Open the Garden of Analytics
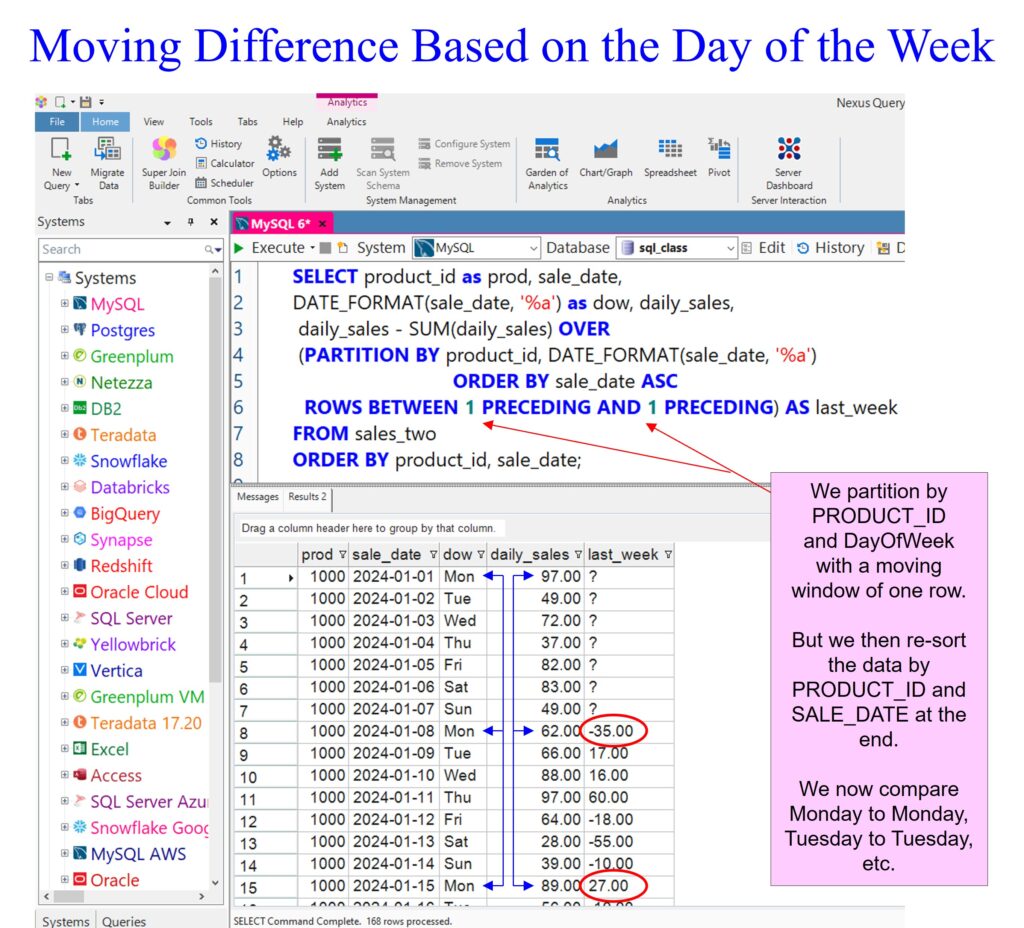 [x=547, y=152]
